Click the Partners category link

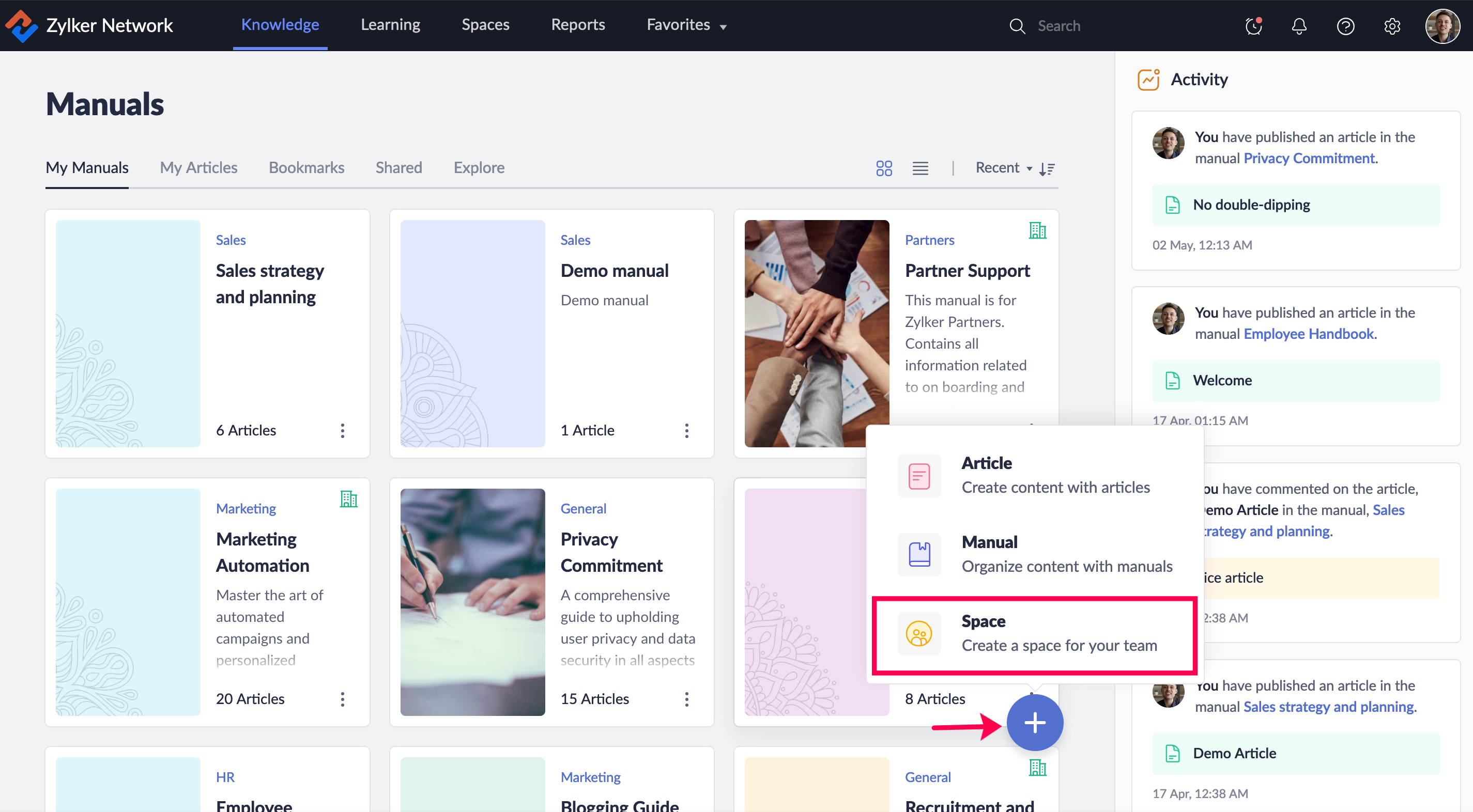930,240
